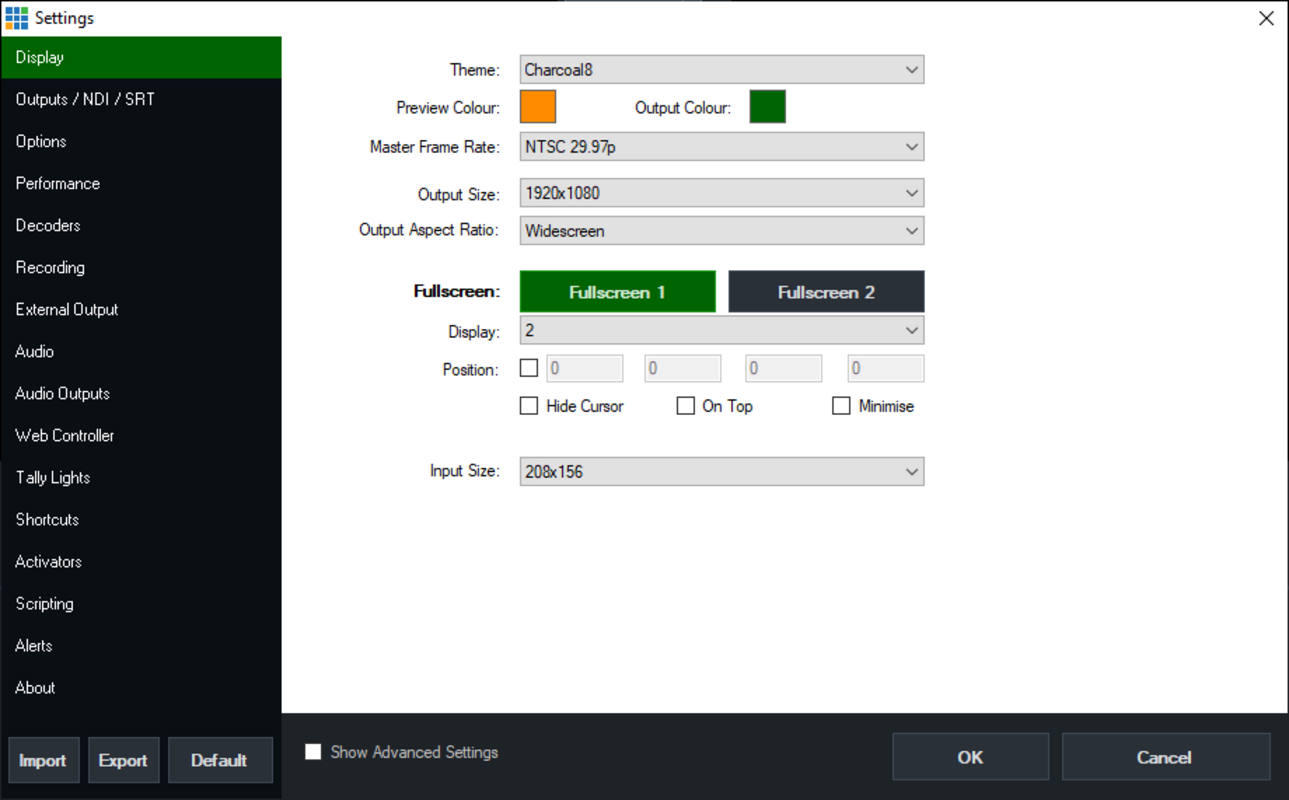
Task: Check the On Top checkbox
Action: 685,405
